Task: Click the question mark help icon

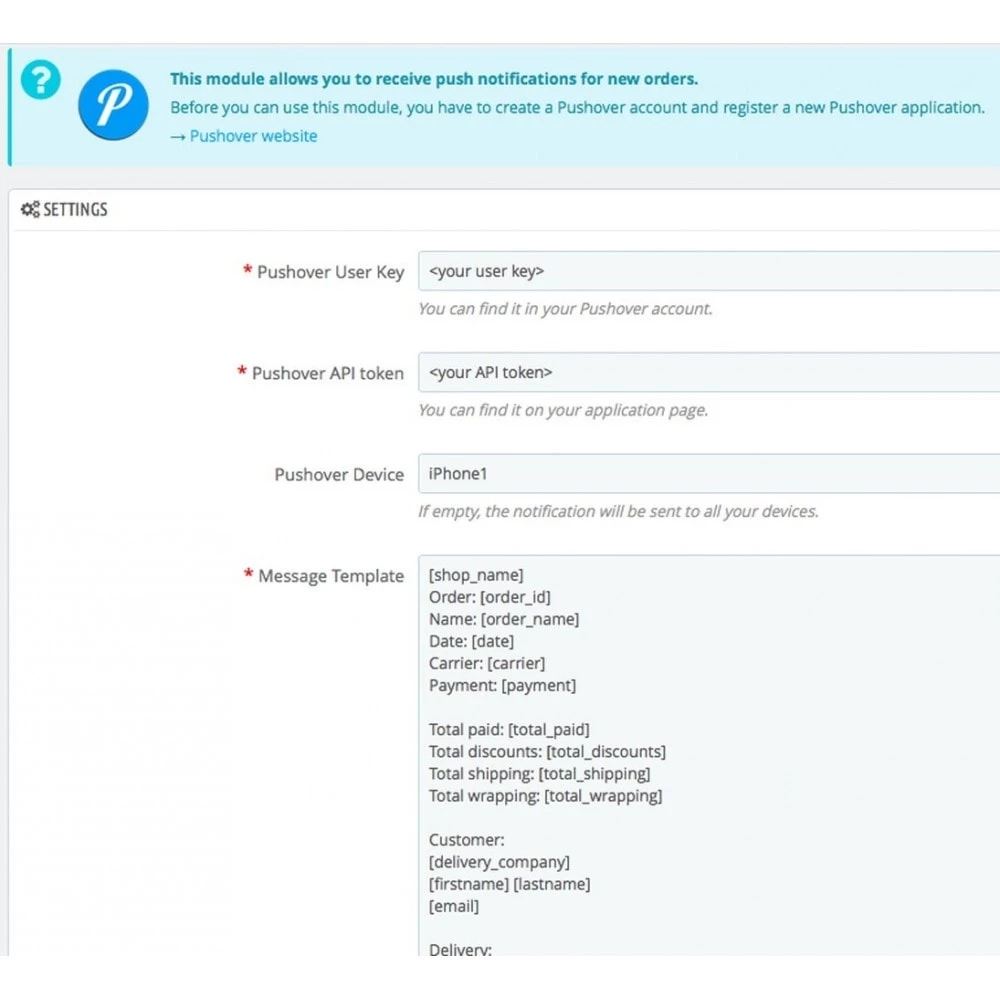Action: [41, 80]
